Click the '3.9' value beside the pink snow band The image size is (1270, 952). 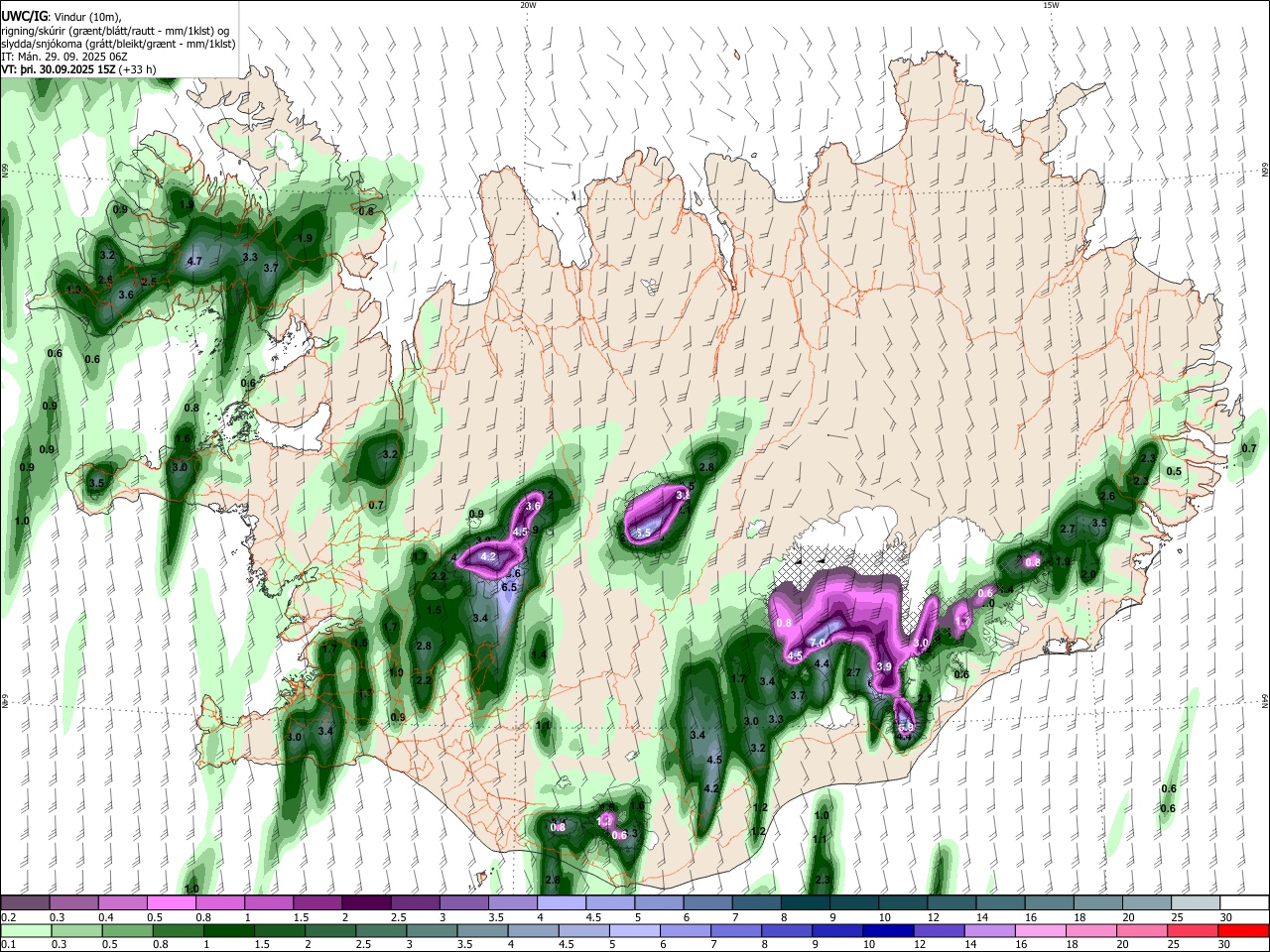coord(884,666)
